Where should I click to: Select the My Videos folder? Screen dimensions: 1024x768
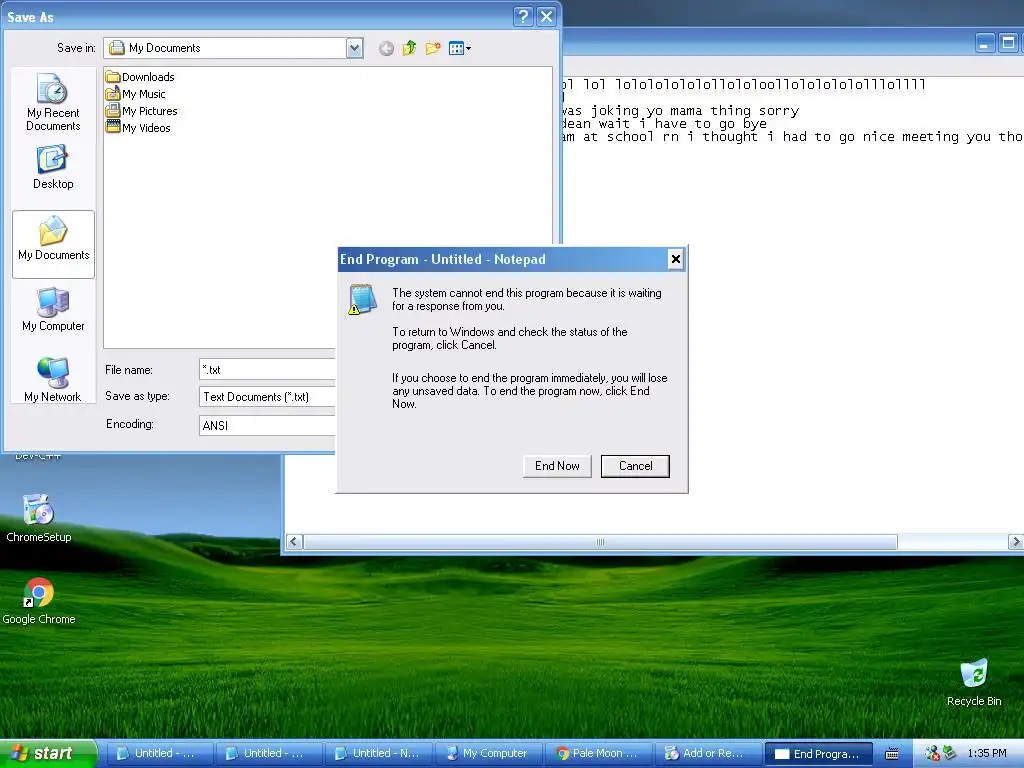coord(138,128)
